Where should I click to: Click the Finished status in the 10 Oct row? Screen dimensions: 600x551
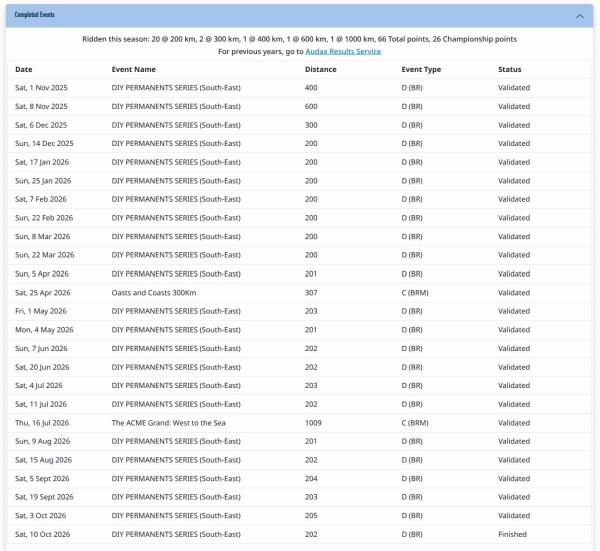point(512,535)
